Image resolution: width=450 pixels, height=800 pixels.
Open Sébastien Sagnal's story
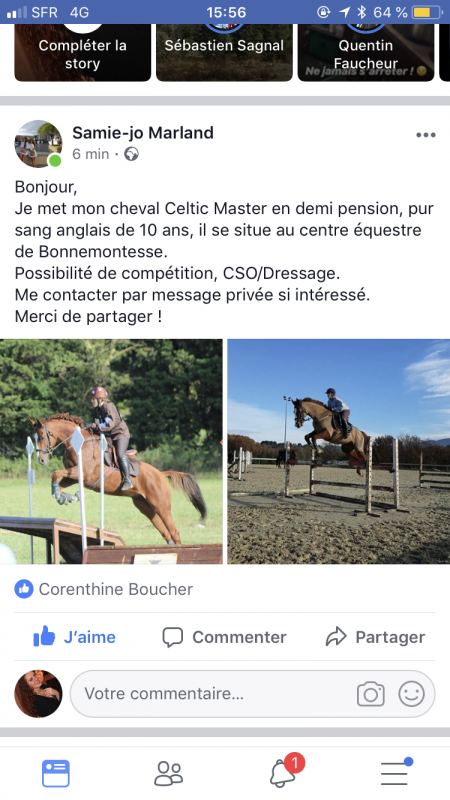tap(224, 53)
